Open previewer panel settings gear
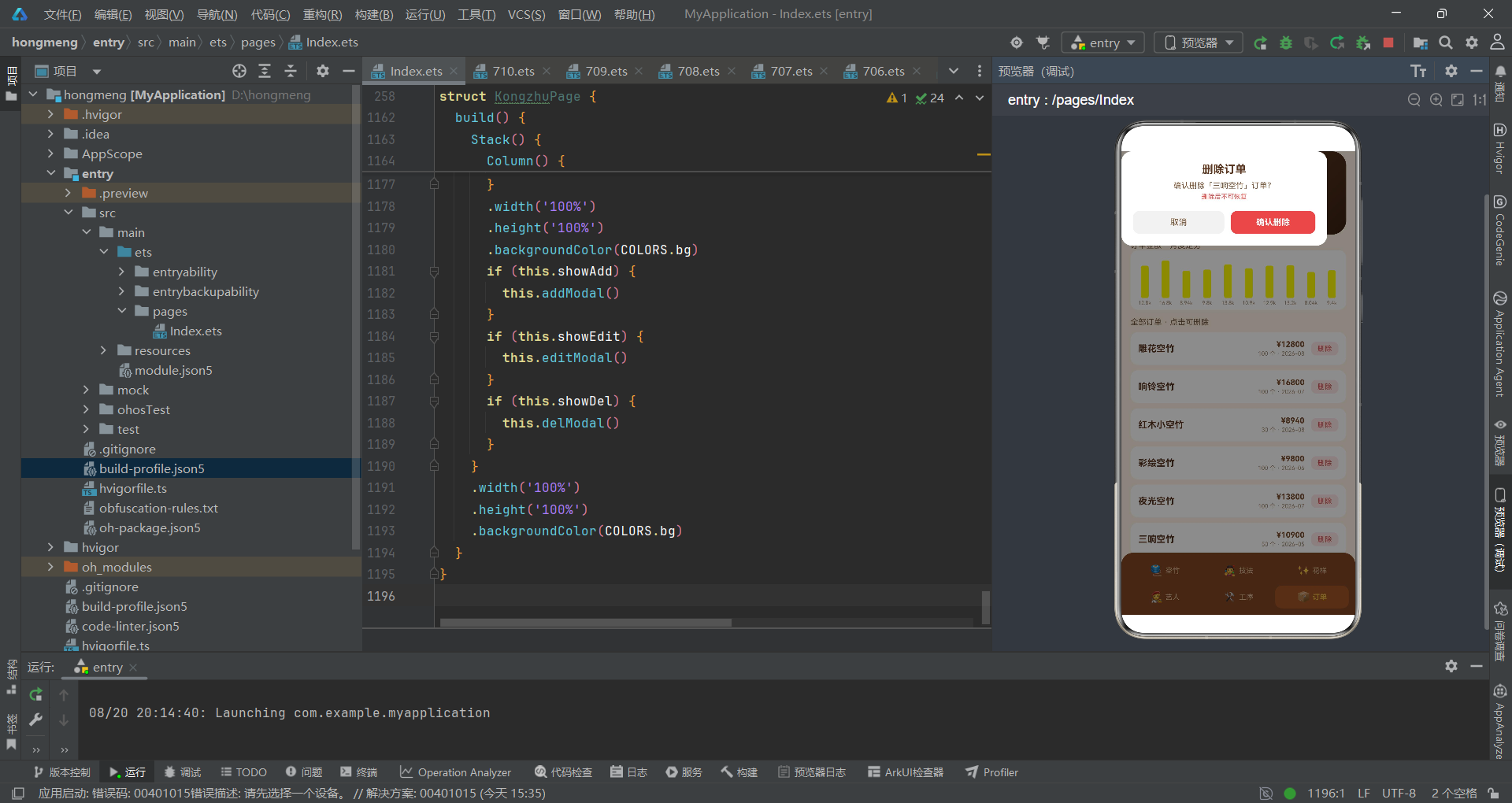 [1451, 71]
